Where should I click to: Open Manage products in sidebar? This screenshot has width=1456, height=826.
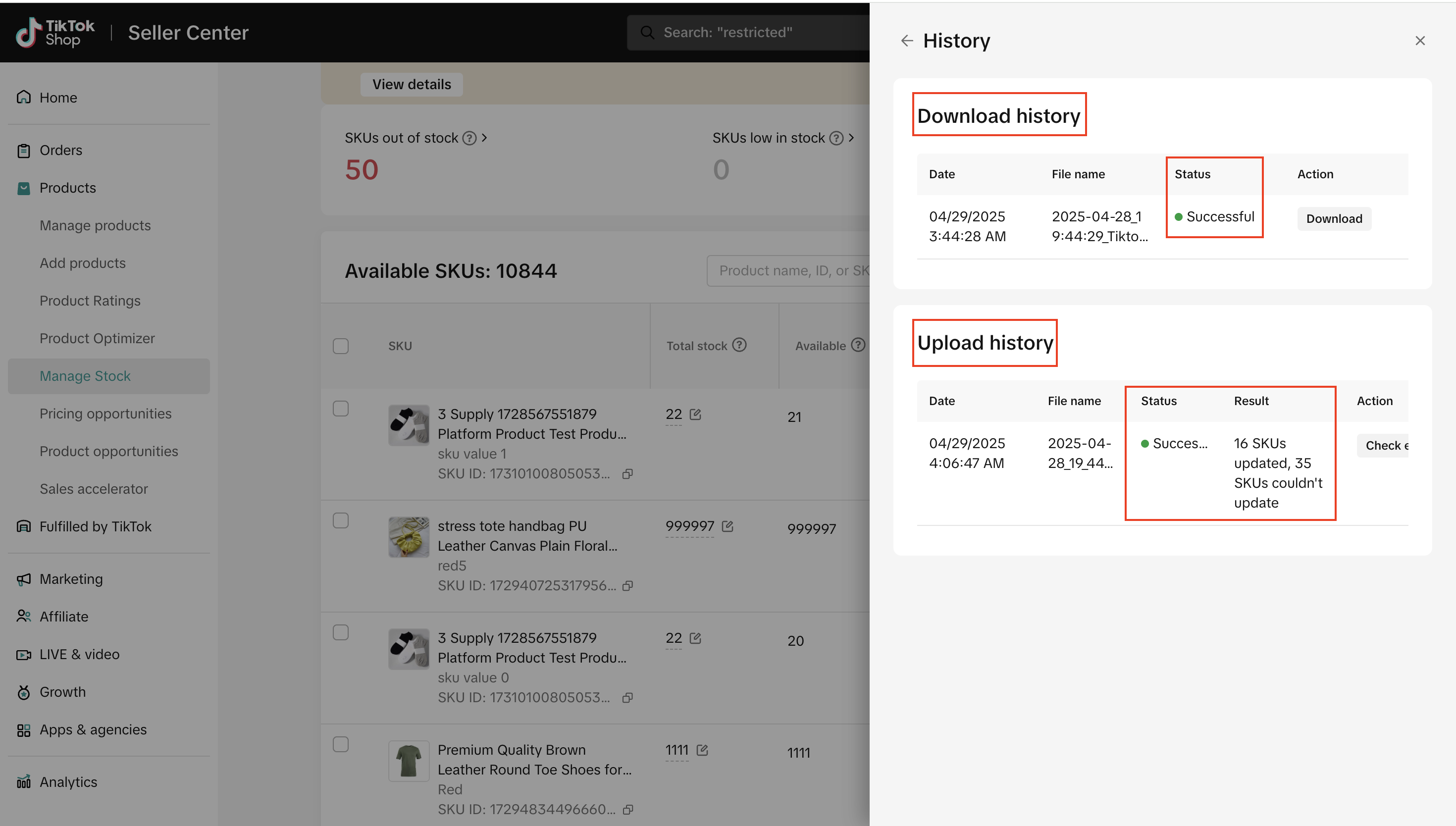coord(95,225)
